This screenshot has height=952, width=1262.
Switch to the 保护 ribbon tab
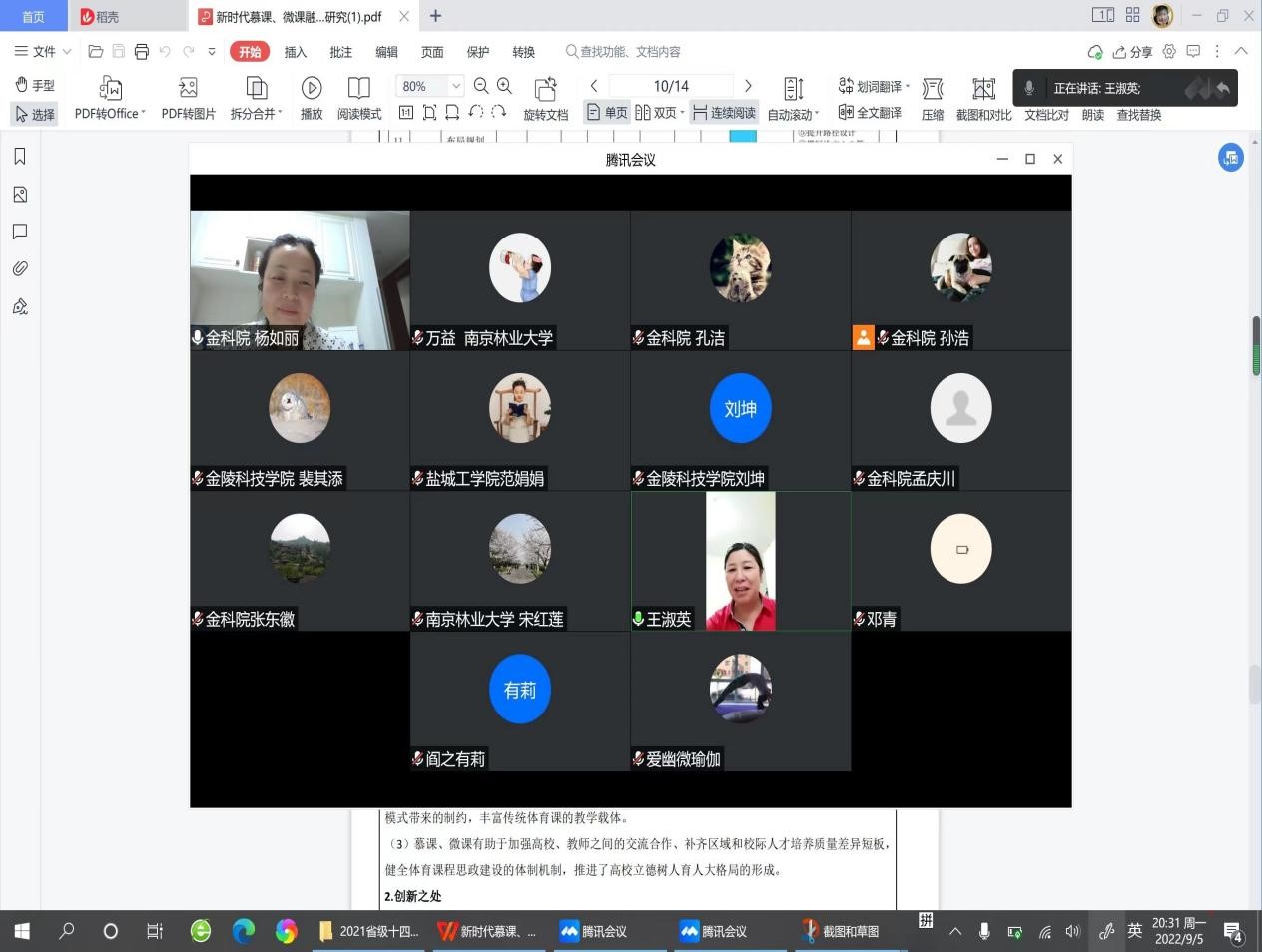coord(478,52)
